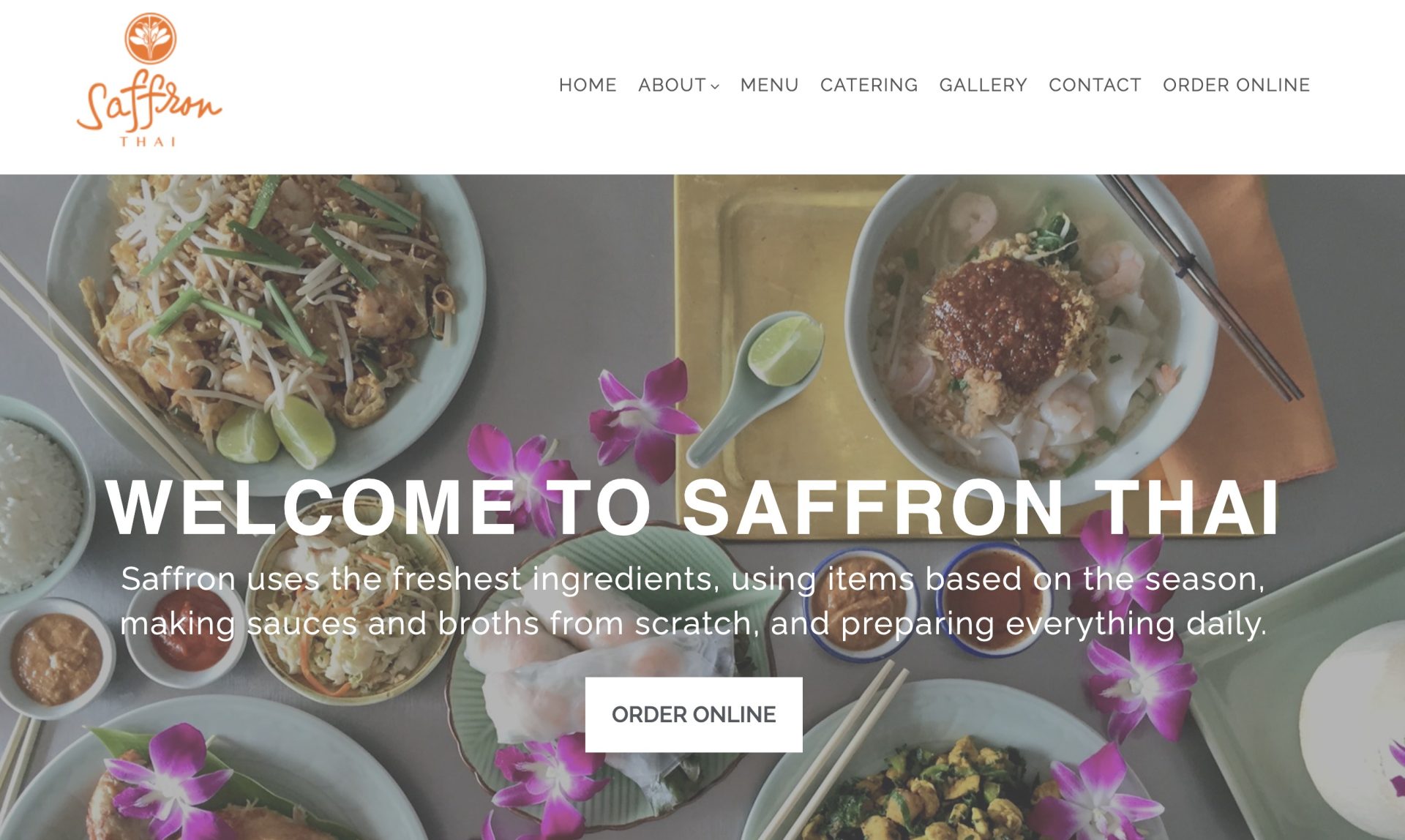The image size is (1405, 840).
Task: Click the THAI text under the logo
Action: (x=149, y=141)
